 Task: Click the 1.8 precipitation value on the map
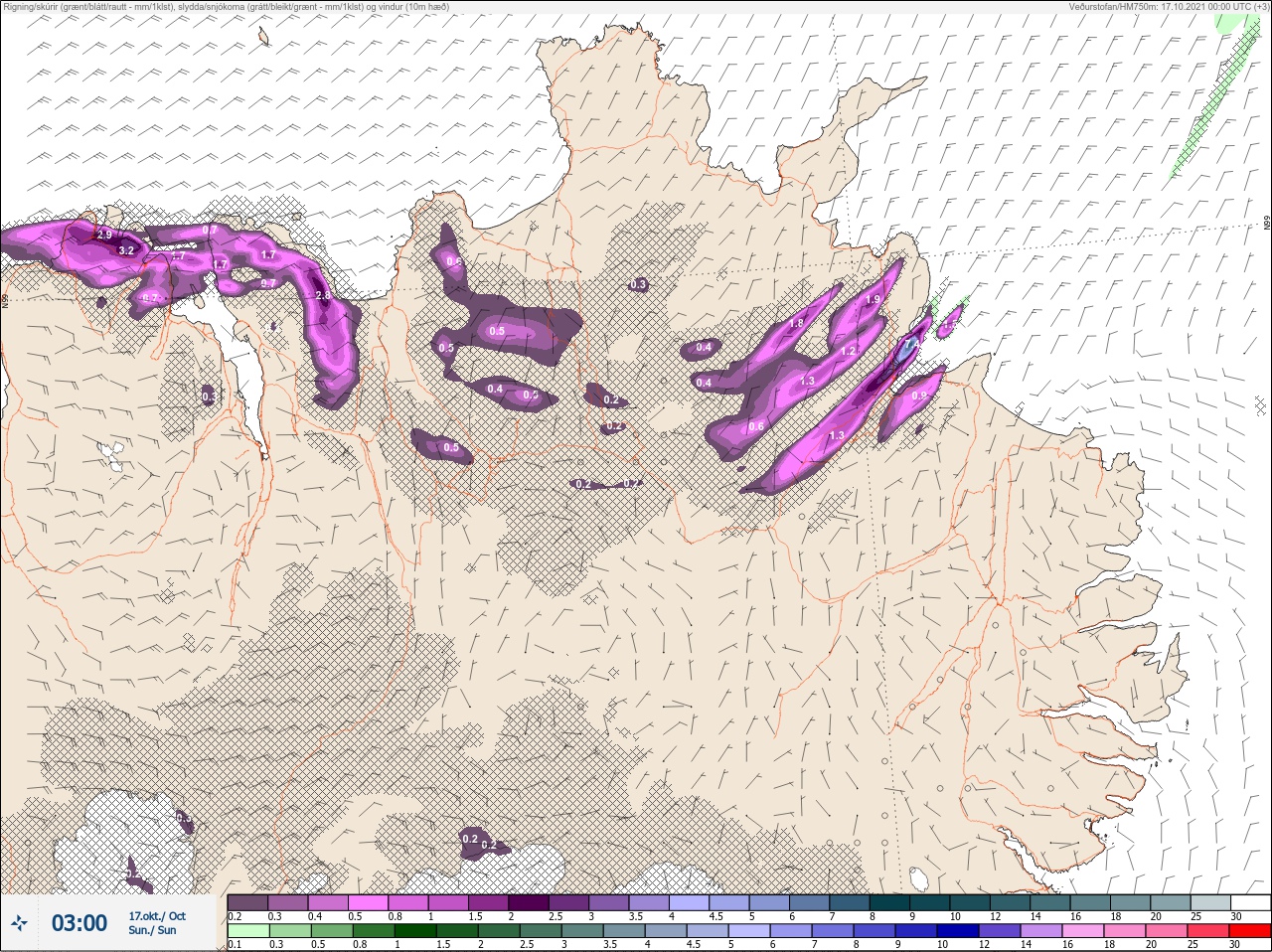click(x=796, y=323)
